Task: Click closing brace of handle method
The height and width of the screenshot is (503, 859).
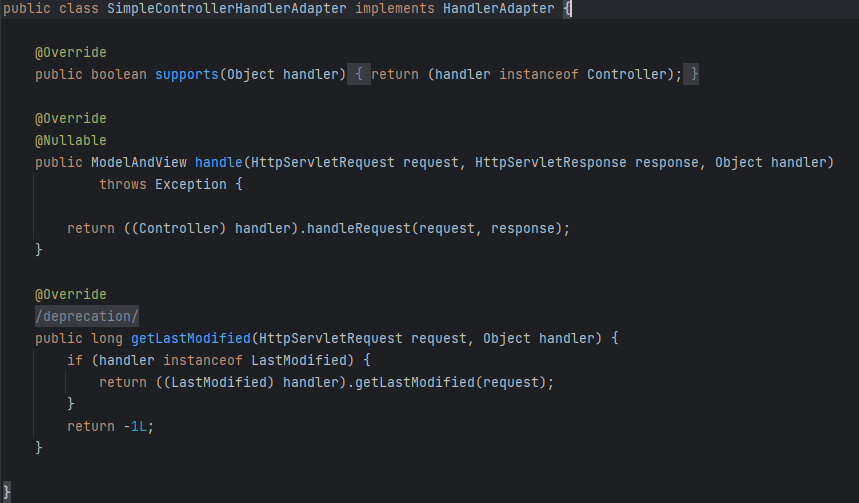Action: (x=39, y=250)
